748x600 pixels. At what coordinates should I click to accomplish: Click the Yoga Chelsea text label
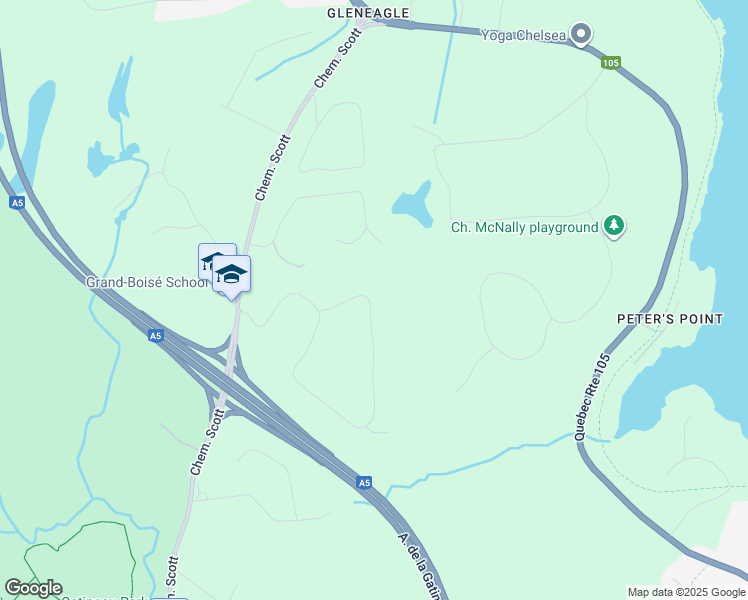pos(523,35)
